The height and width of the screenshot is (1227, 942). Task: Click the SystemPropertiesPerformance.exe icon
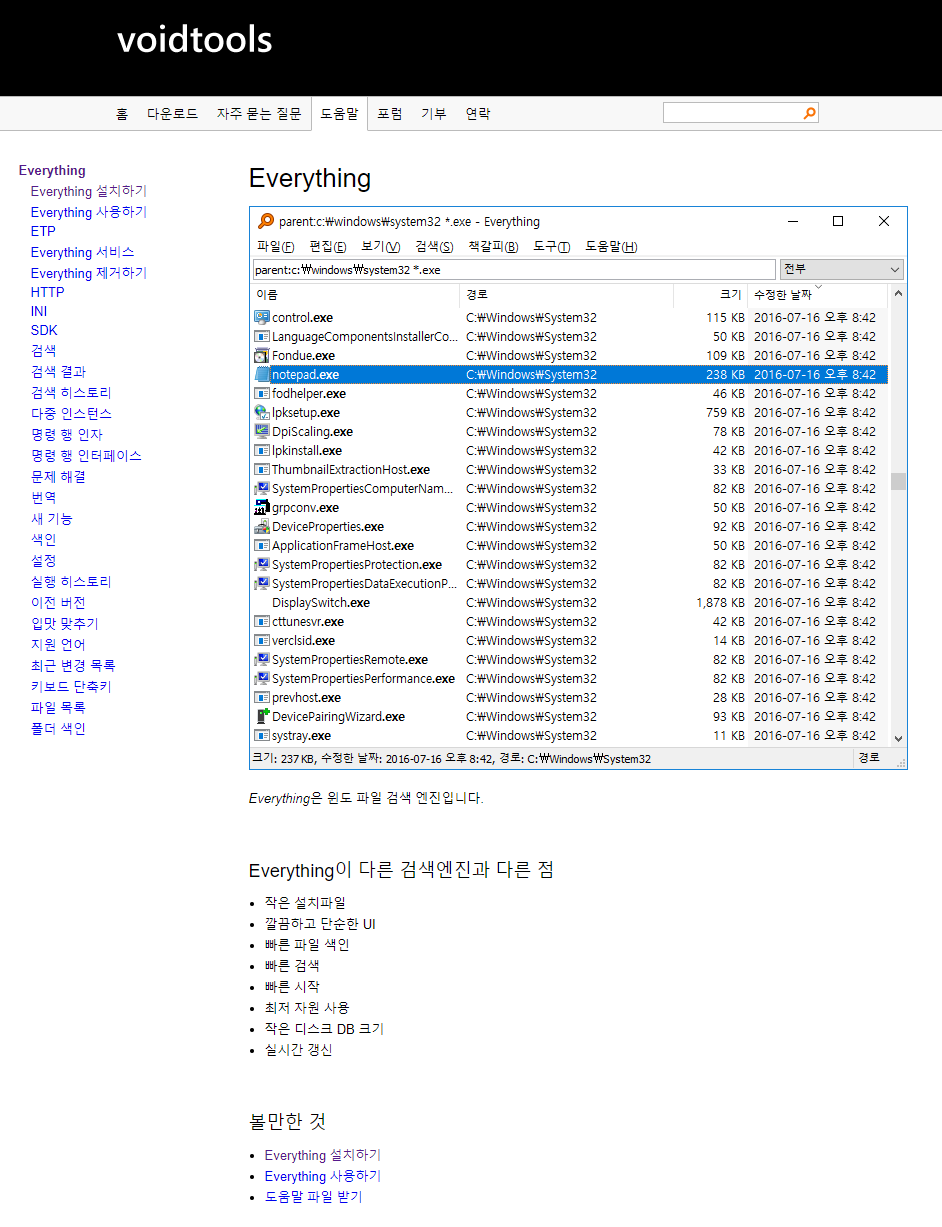[x=262, y=678]
